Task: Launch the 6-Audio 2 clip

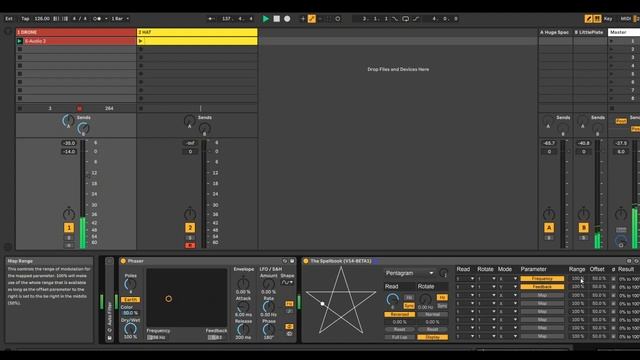Action: [20, 41]
